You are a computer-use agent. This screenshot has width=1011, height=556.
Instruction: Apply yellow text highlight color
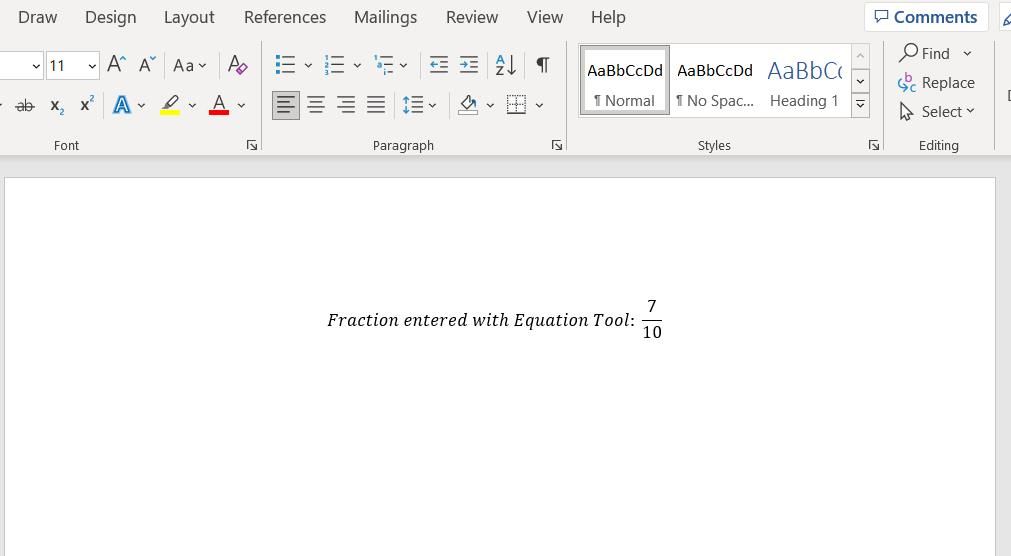tap(170, 104)
